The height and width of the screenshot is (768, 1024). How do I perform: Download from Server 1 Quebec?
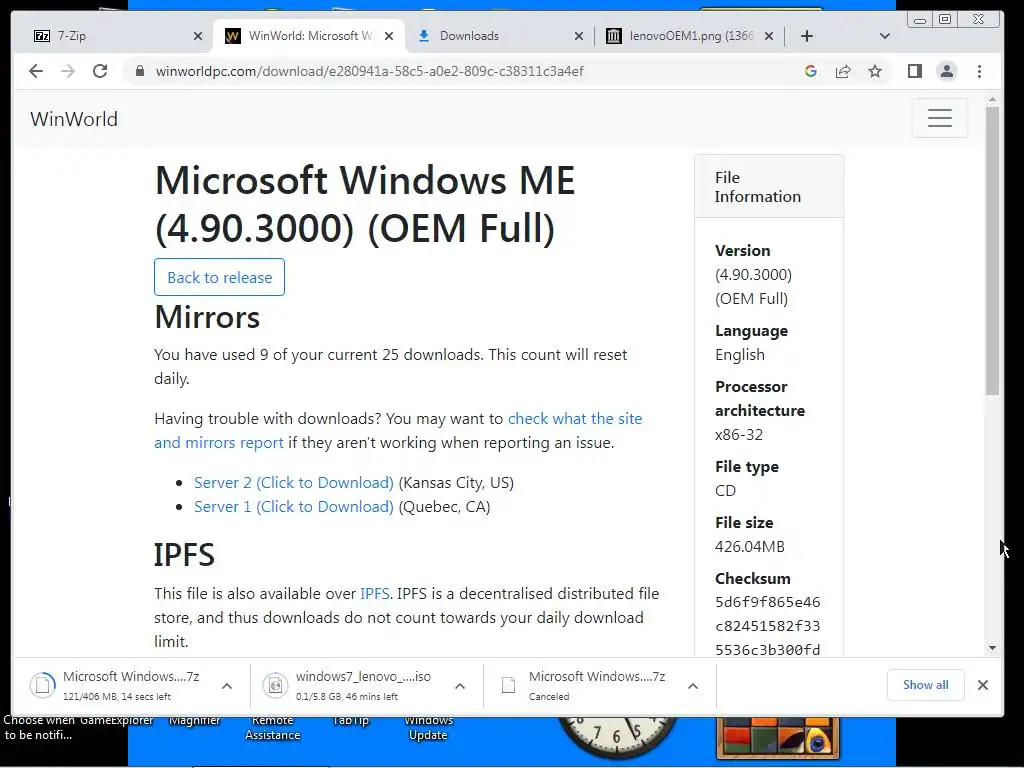point(294,507)
